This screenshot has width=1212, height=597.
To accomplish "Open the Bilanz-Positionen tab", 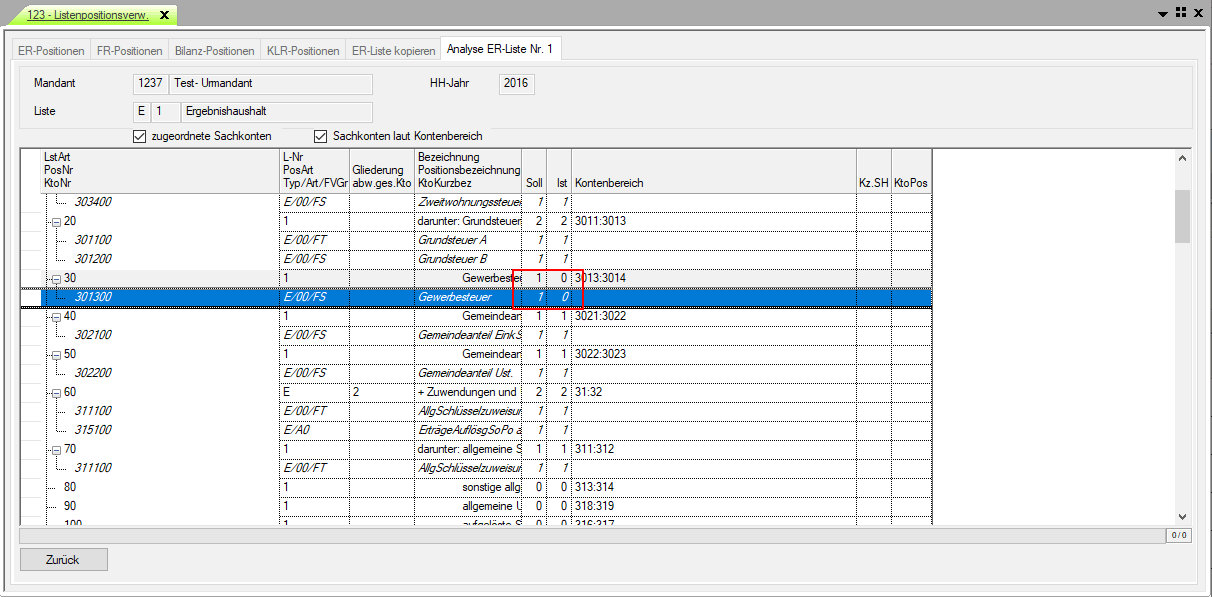I will tap(214, 51).
